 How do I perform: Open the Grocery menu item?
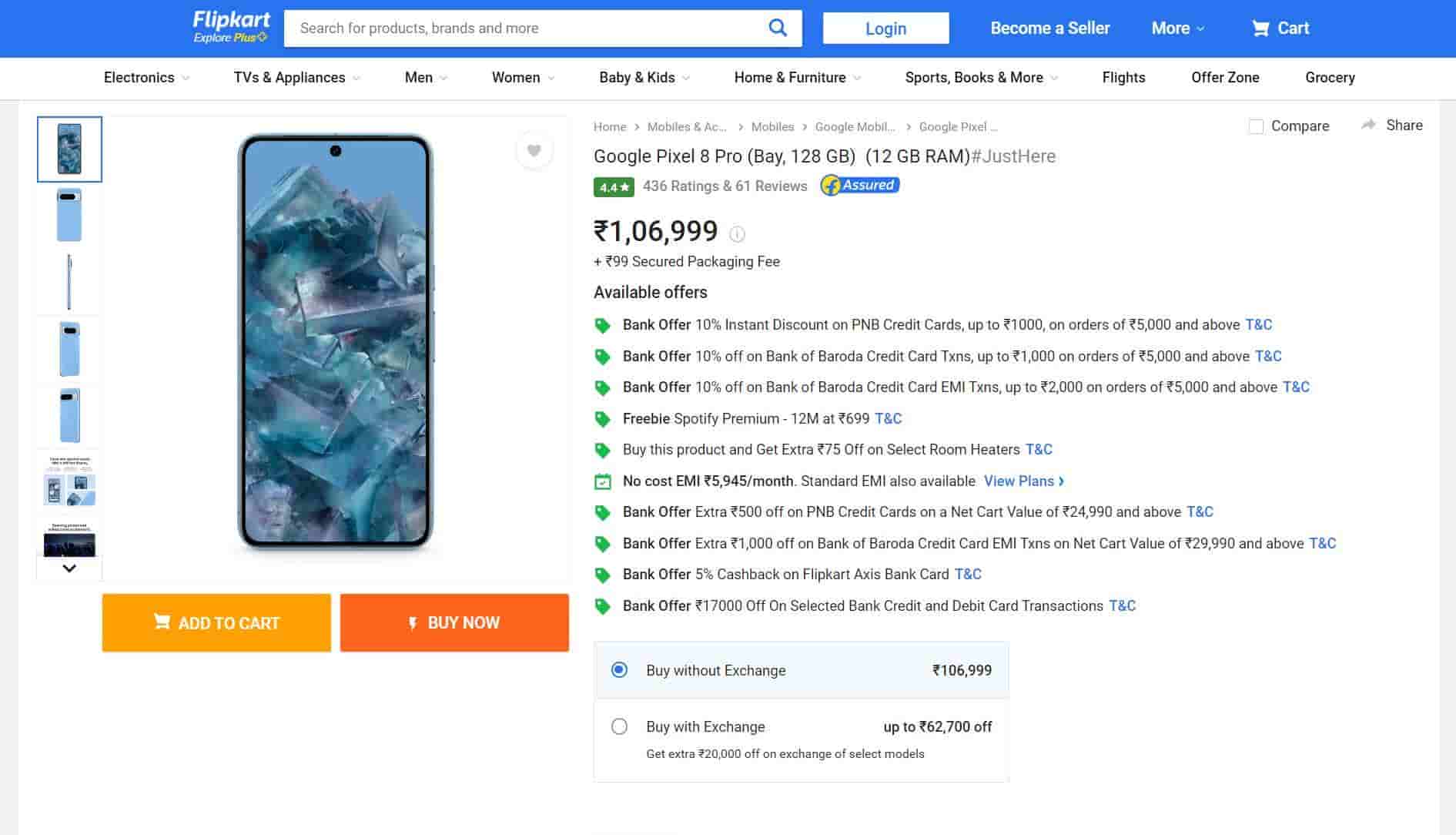tap(1329, 78)
